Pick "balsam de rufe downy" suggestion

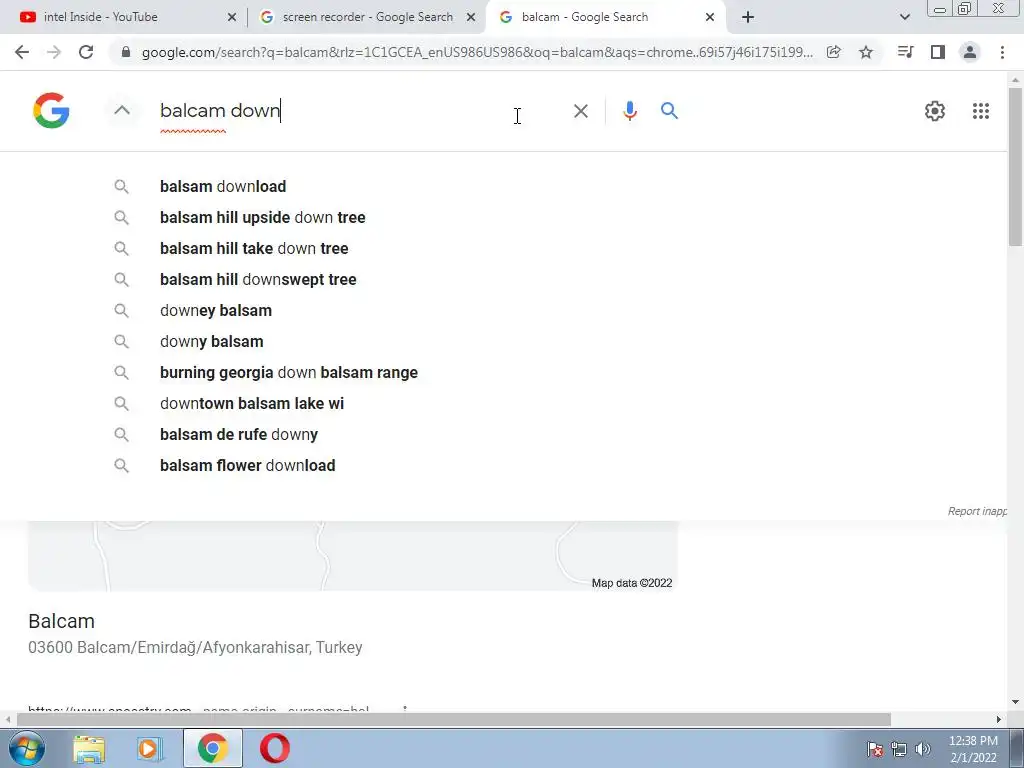[x=239, y=435]
